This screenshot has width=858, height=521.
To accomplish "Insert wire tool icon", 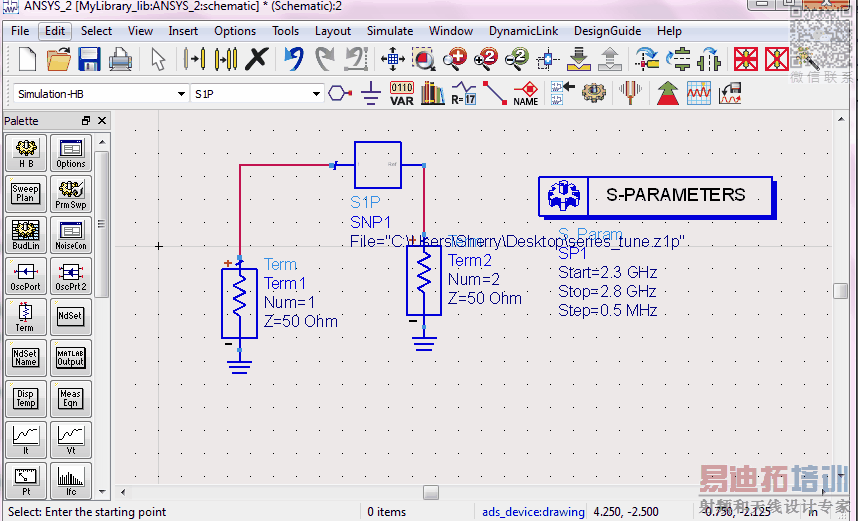I will (495, 94).
